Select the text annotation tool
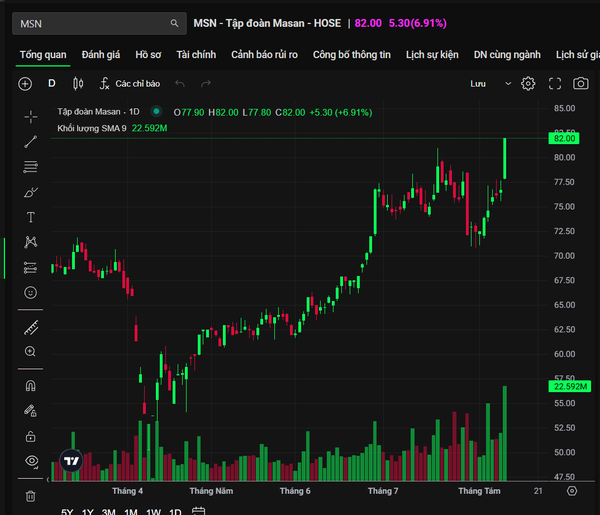600x515 pixels. (x=31, y=217)
